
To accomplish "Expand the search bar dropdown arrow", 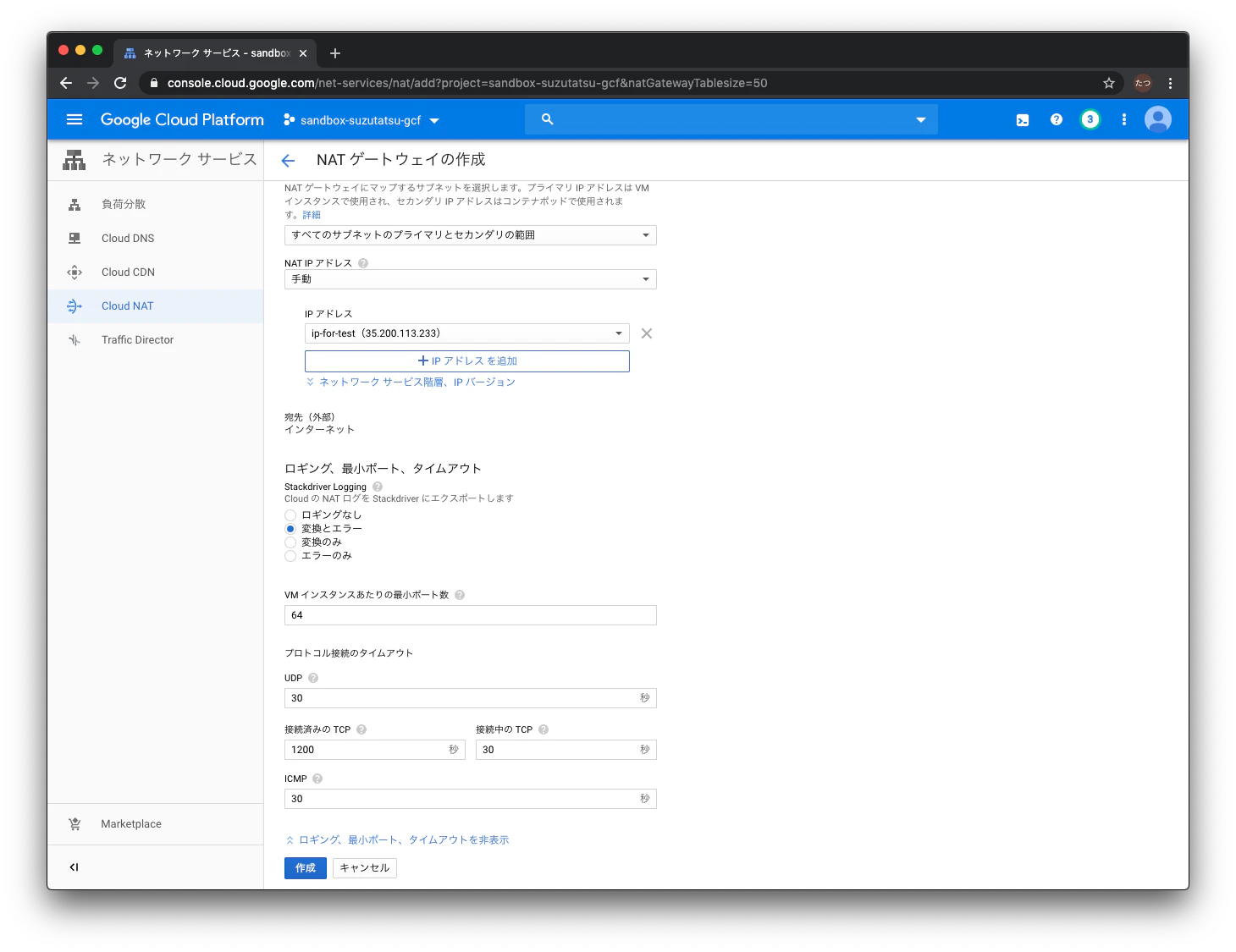I will pyautogui.click(x=921, y=120).
